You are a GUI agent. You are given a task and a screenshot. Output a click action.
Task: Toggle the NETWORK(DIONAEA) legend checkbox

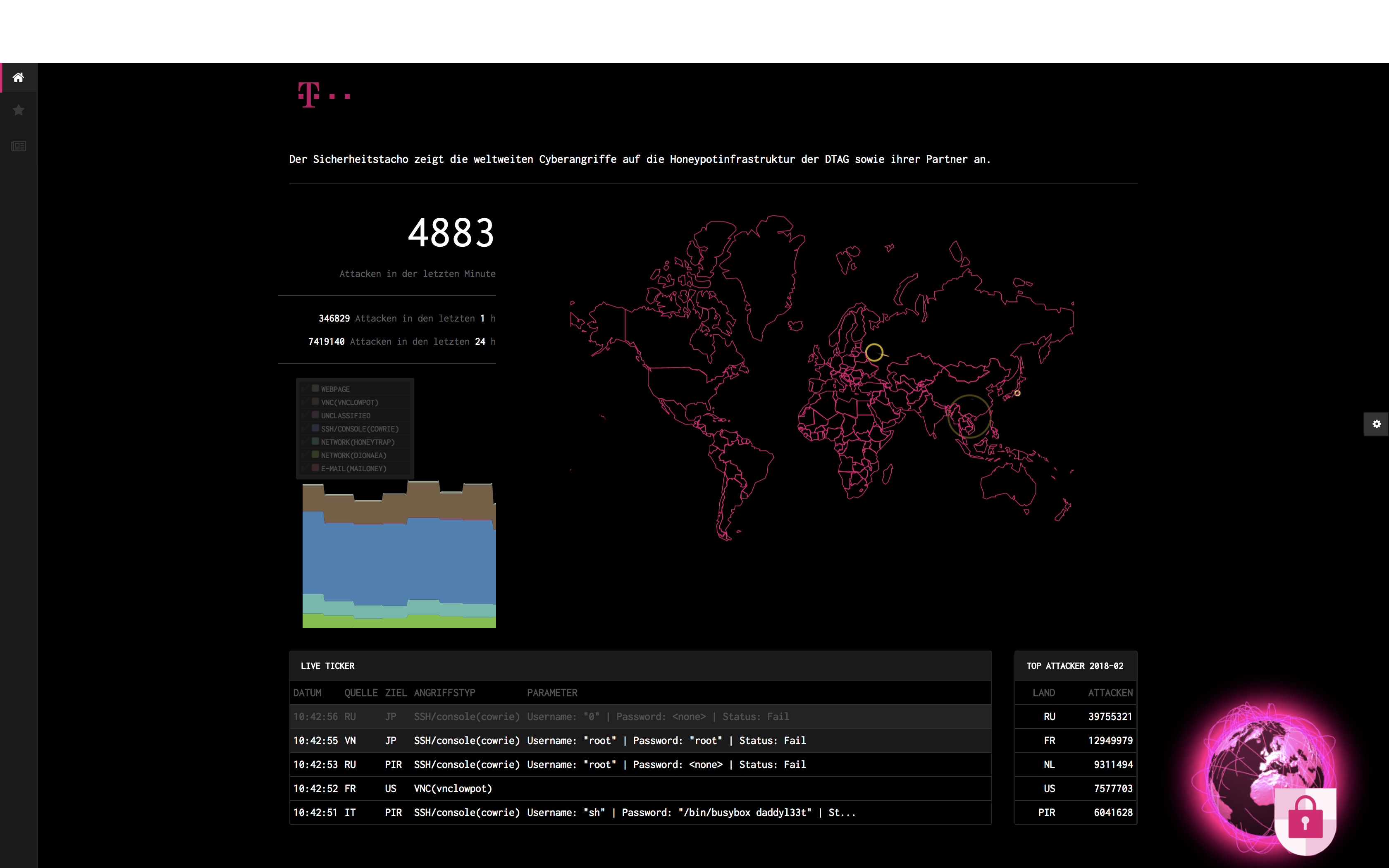305,455
